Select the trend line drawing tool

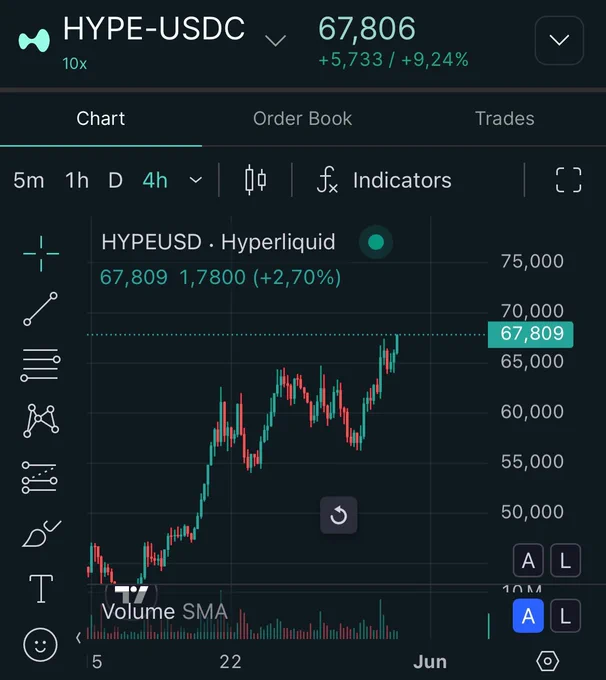[40, 309]
